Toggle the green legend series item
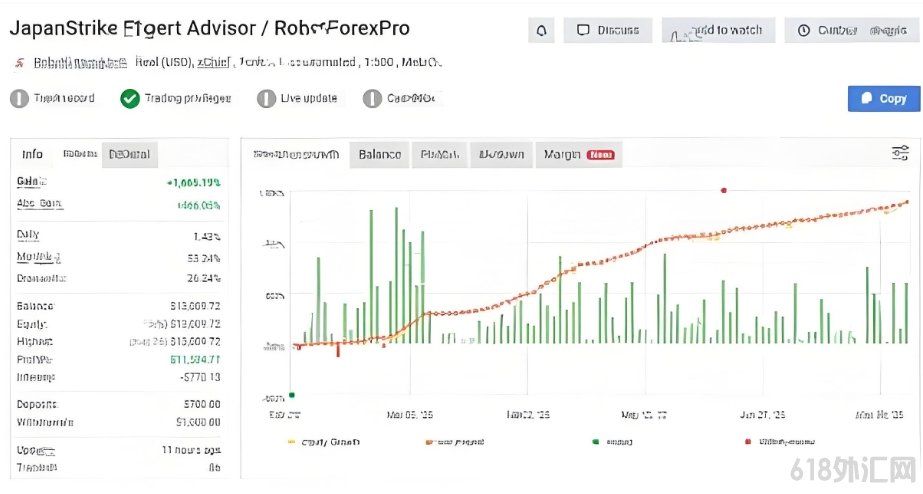923x494 pixels. [x=612, y=442]
